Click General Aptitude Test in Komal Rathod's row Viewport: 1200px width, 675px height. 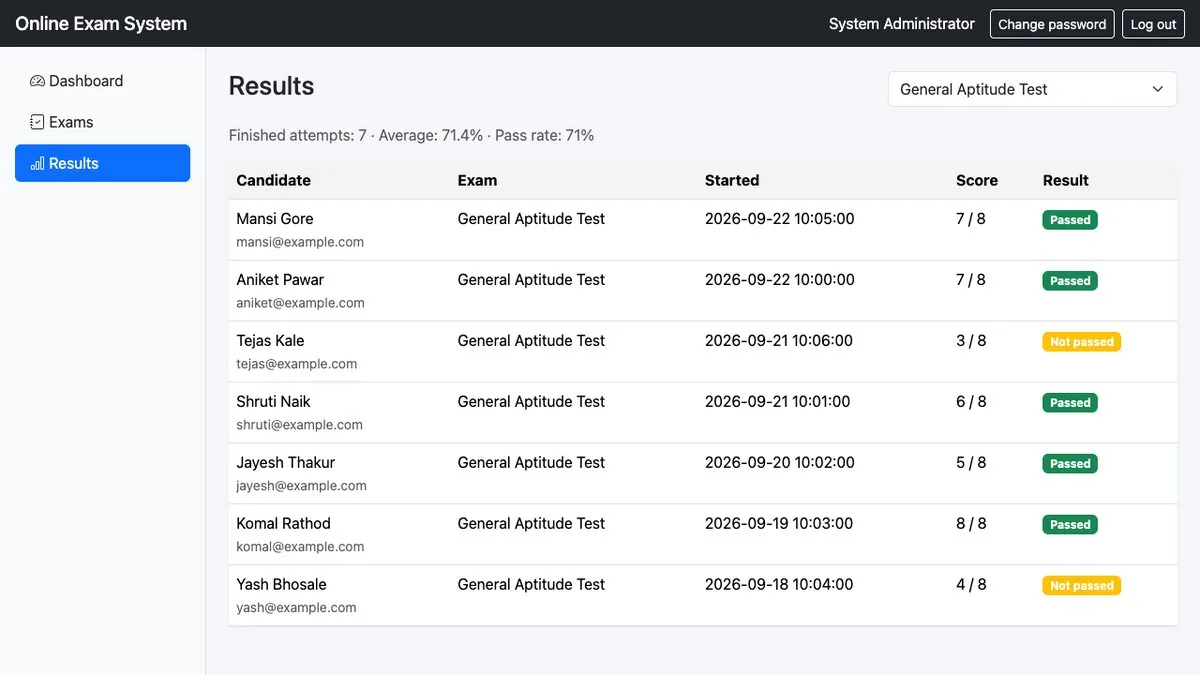531,524
